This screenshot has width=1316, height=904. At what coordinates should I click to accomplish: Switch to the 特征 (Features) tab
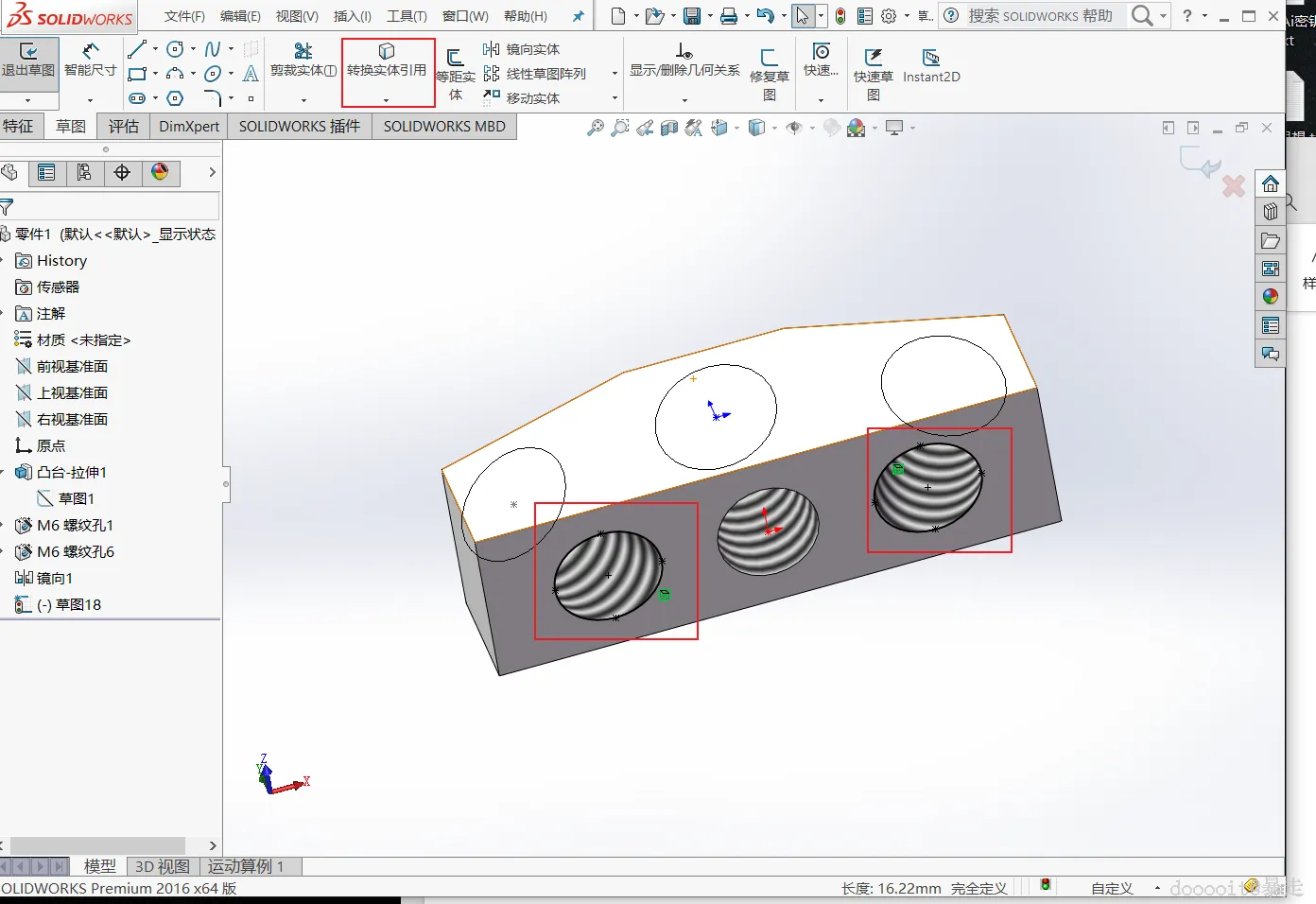(19, 126)
